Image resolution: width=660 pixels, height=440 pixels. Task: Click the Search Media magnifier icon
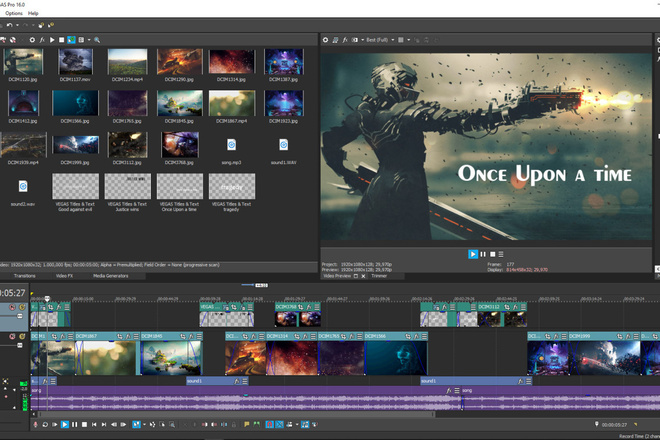tap(97, 40)
